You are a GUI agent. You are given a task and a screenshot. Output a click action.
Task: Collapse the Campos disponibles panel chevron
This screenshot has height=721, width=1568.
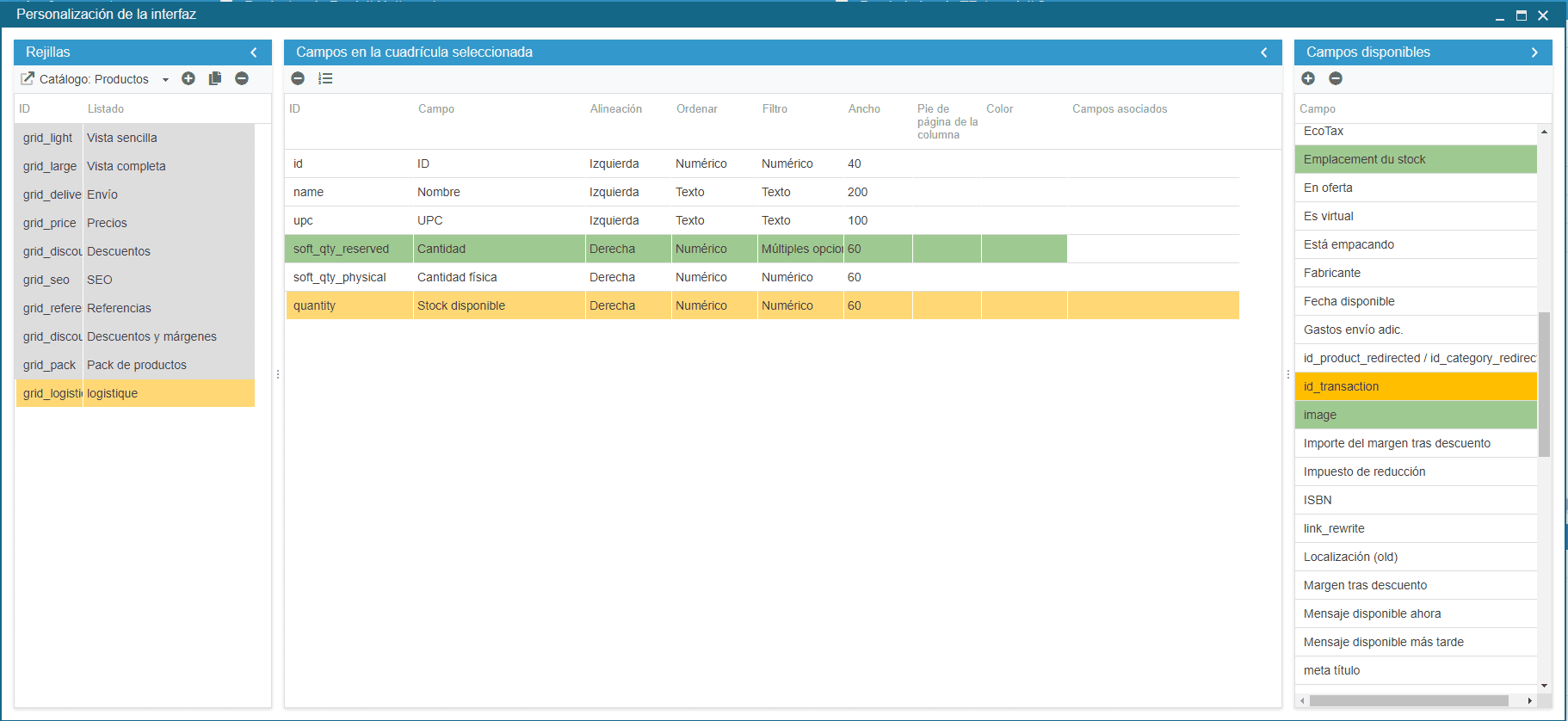point(1534,52)
